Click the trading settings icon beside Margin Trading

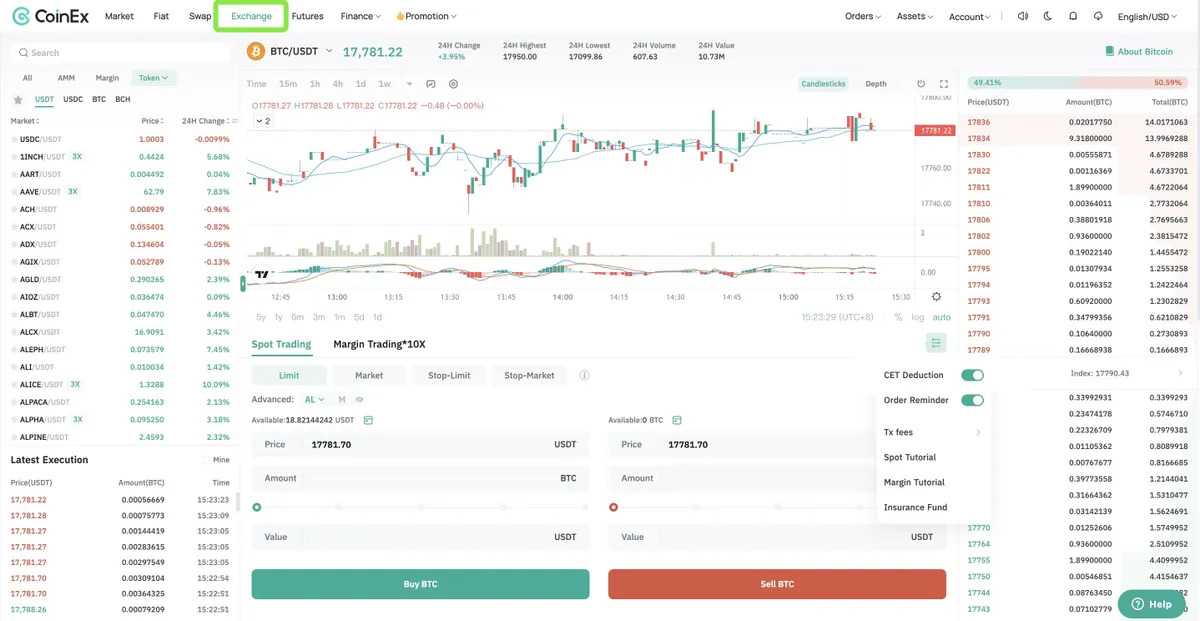coord(935,343)
